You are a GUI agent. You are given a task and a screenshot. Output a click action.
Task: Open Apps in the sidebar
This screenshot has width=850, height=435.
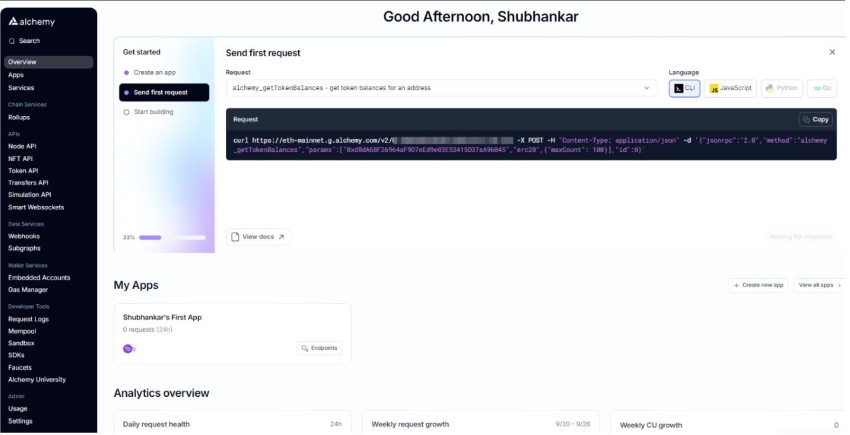point(16,75)
